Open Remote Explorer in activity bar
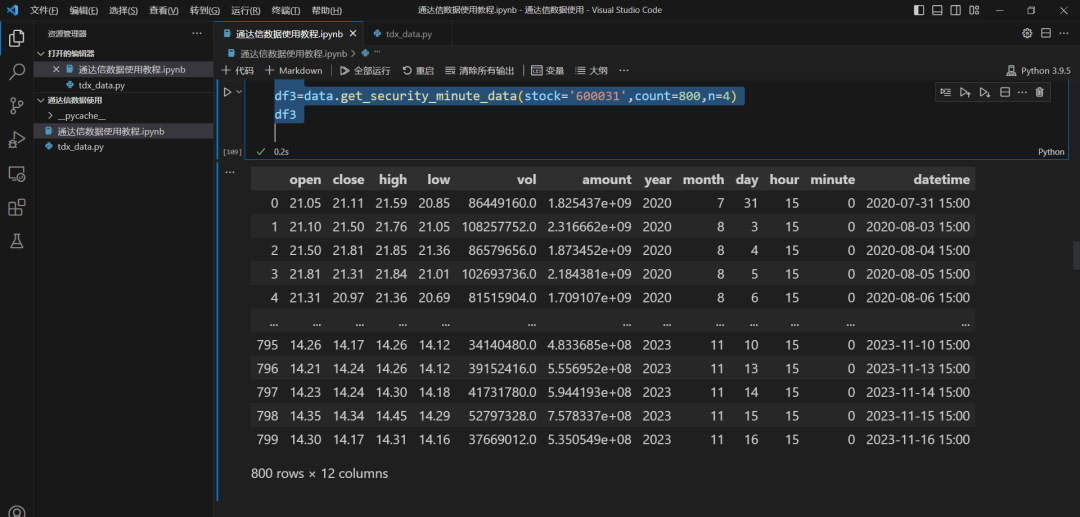1080x517 pixels. [x=17, y=173]
